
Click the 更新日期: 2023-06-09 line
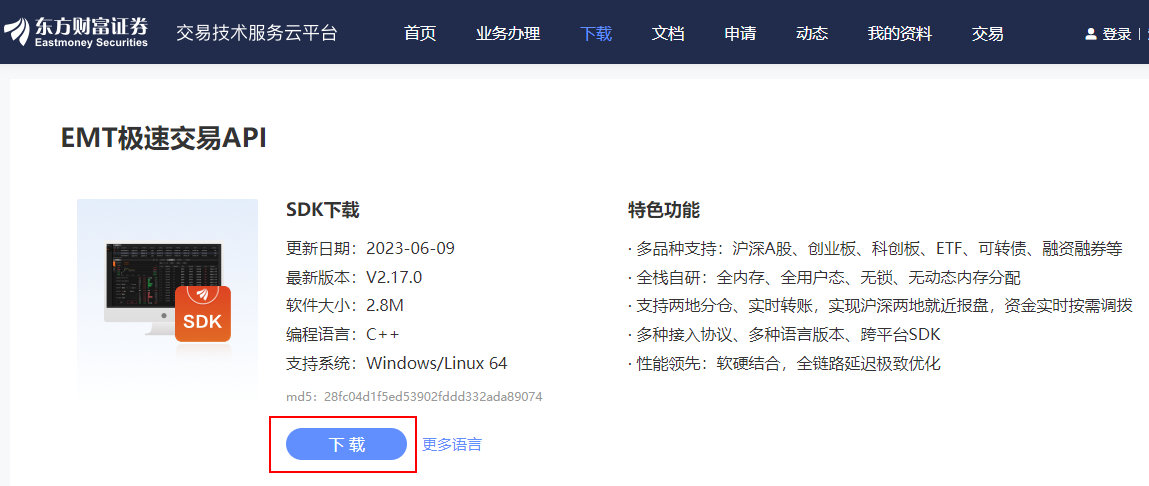(x=371, y=248)
